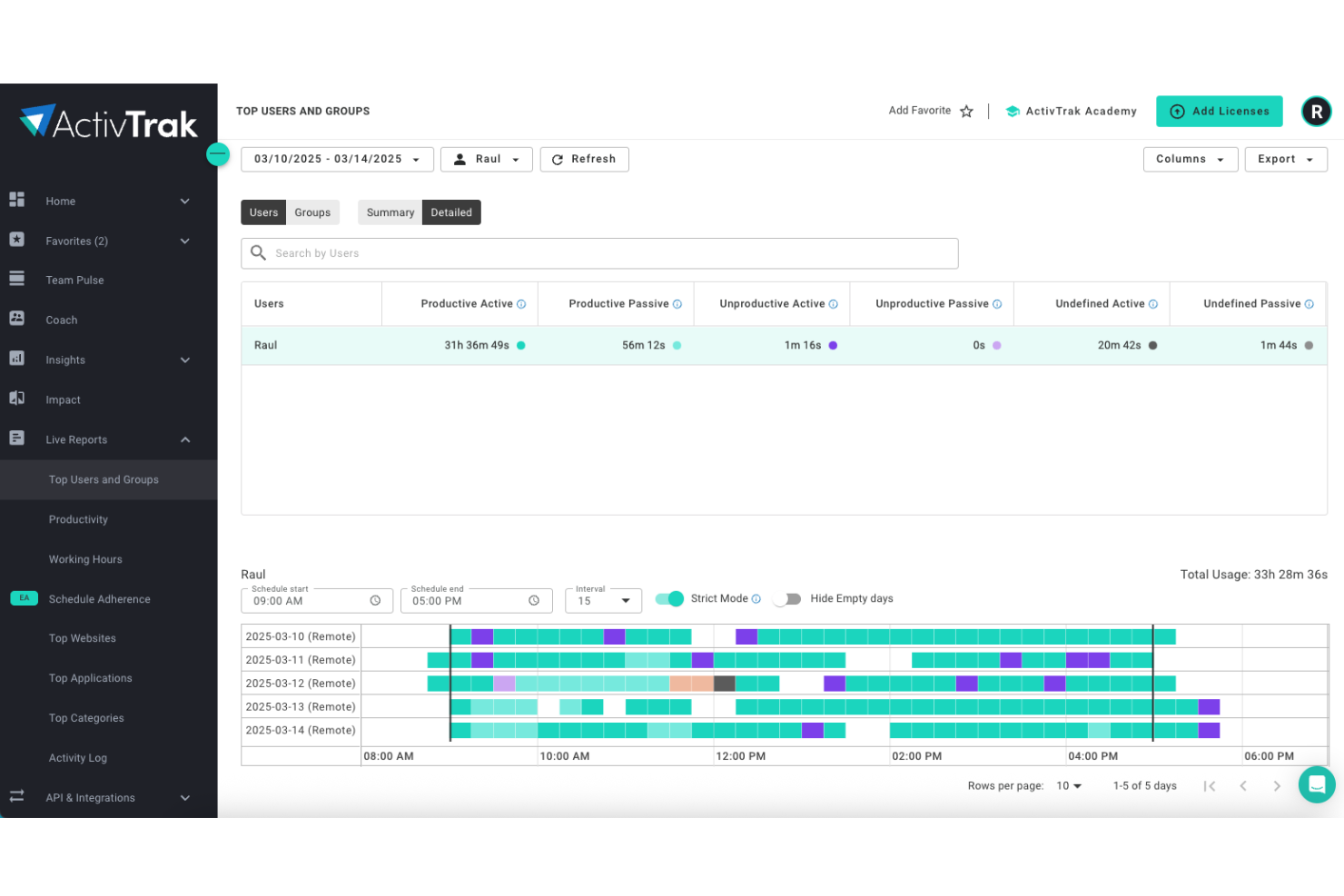Collapse the Live Reports chevron
This screenshot has height=896, width=1344.
pos(185,439)
